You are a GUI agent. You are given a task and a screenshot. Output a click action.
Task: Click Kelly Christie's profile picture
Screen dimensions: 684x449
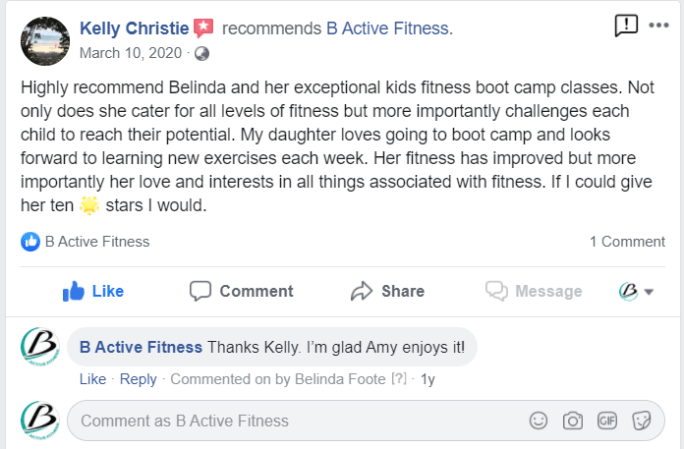click(x=41, y=37)
